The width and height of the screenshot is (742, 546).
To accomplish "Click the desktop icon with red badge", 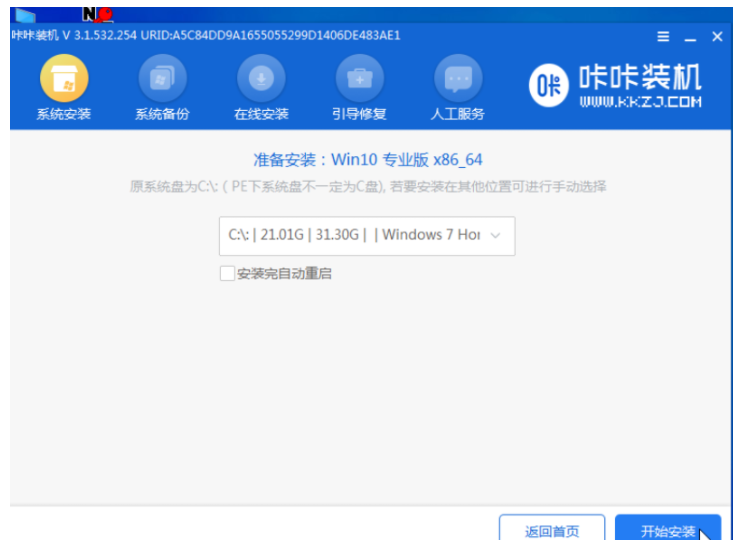I will pyautogui.click(x=97, y=15).
